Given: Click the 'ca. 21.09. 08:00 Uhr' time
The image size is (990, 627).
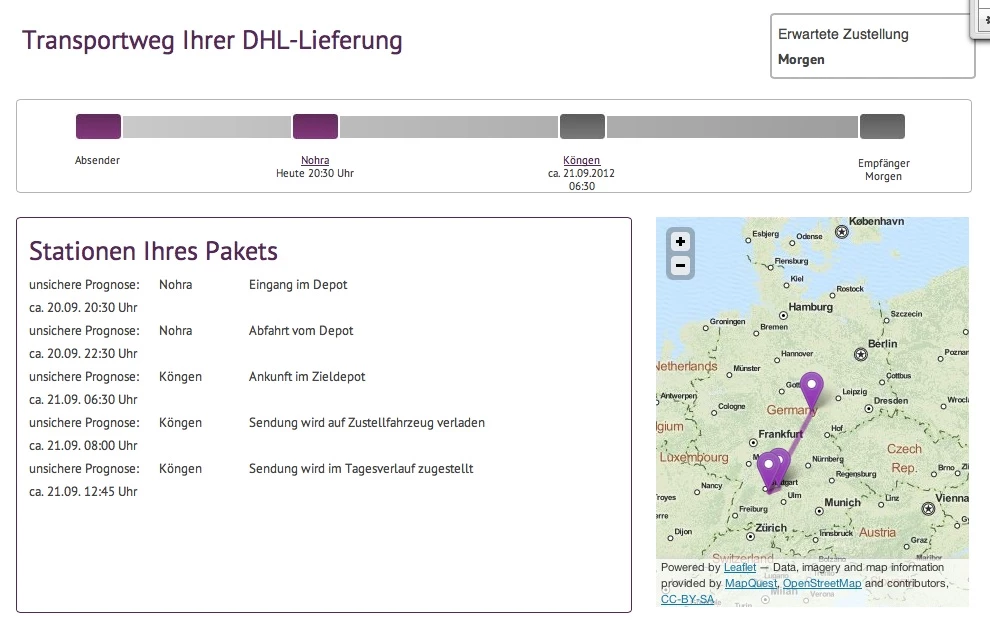Looking at the screenshot, I should 83,446.
